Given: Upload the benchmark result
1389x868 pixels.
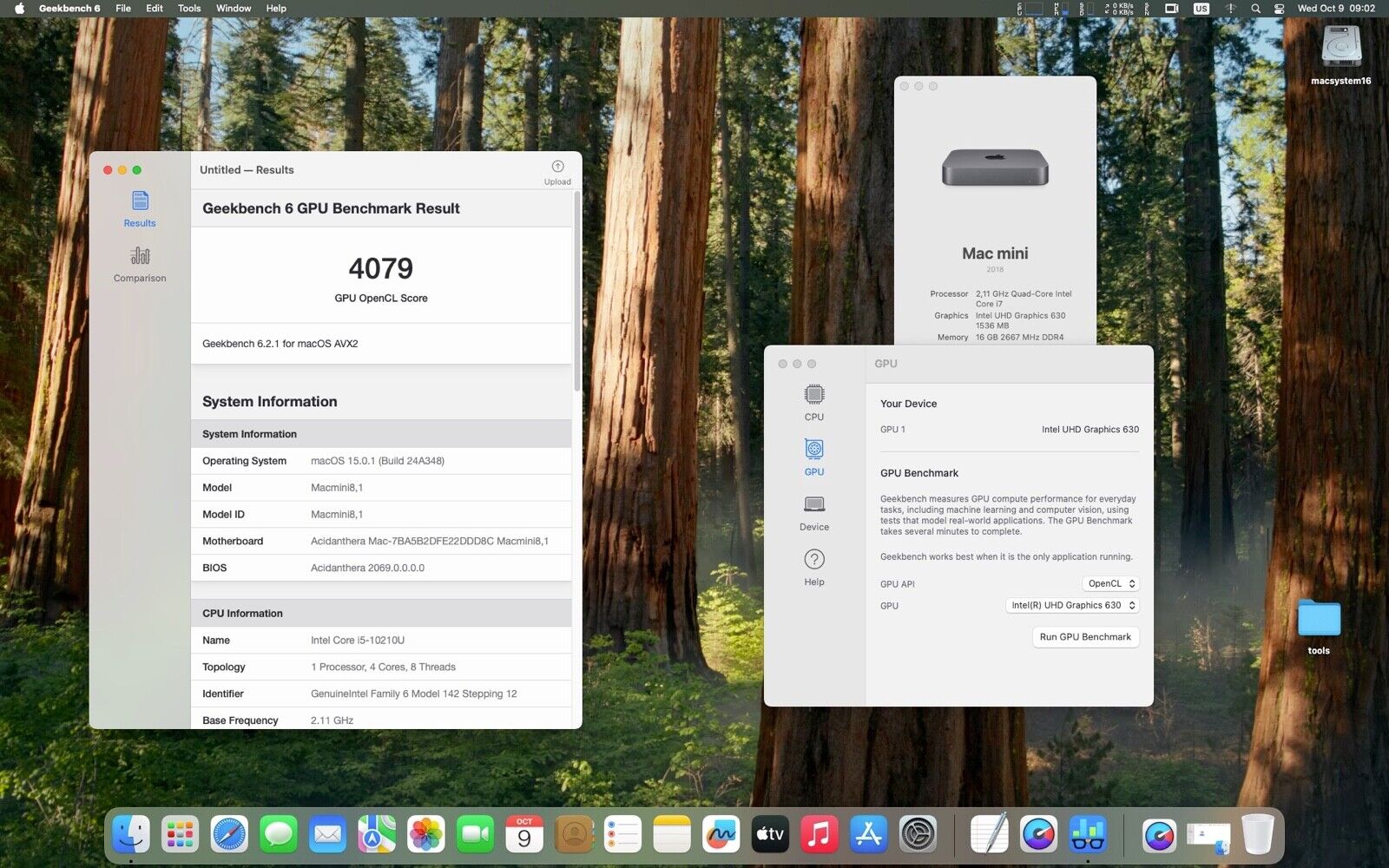Looking at the screenshot, I should (557, 173).
